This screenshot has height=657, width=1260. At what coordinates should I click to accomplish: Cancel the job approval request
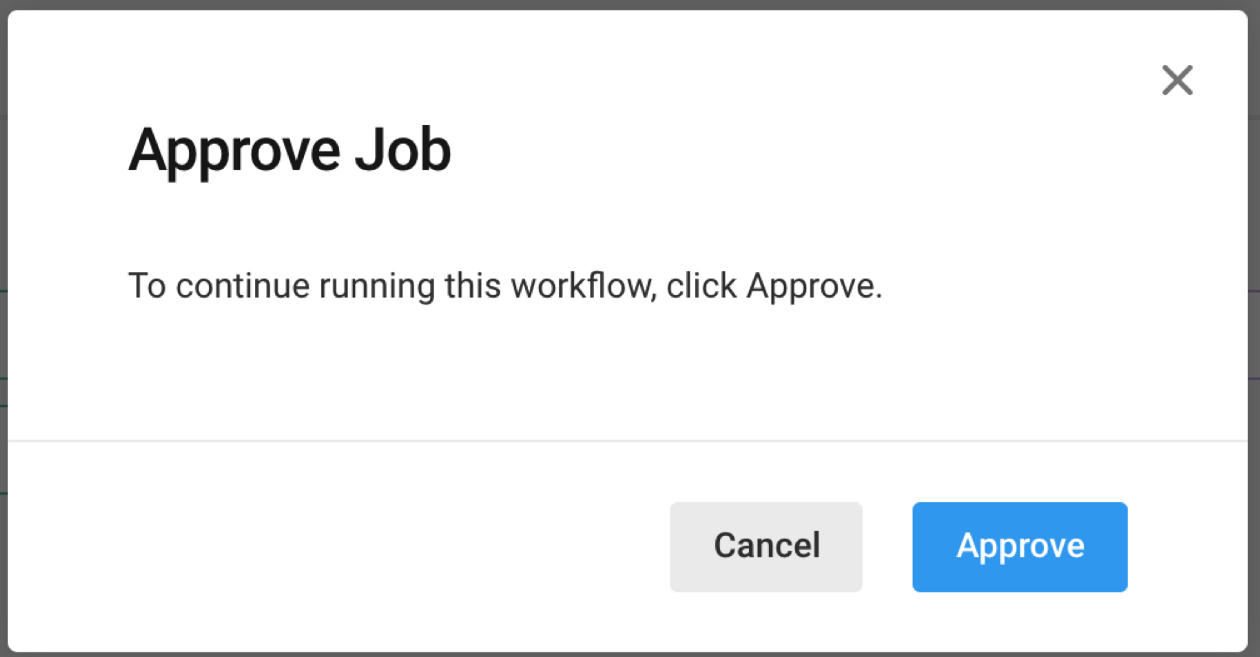(766, 546)
